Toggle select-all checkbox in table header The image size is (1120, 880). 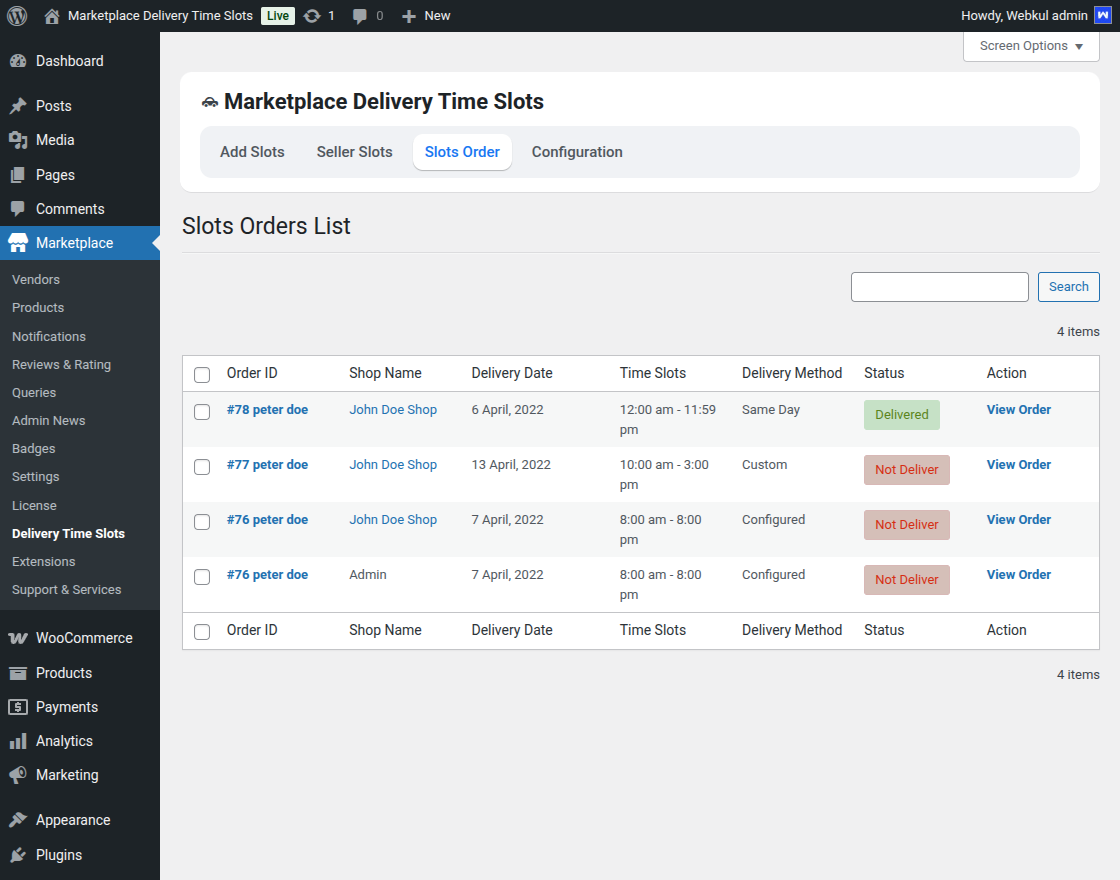click(x=202, y=375)
